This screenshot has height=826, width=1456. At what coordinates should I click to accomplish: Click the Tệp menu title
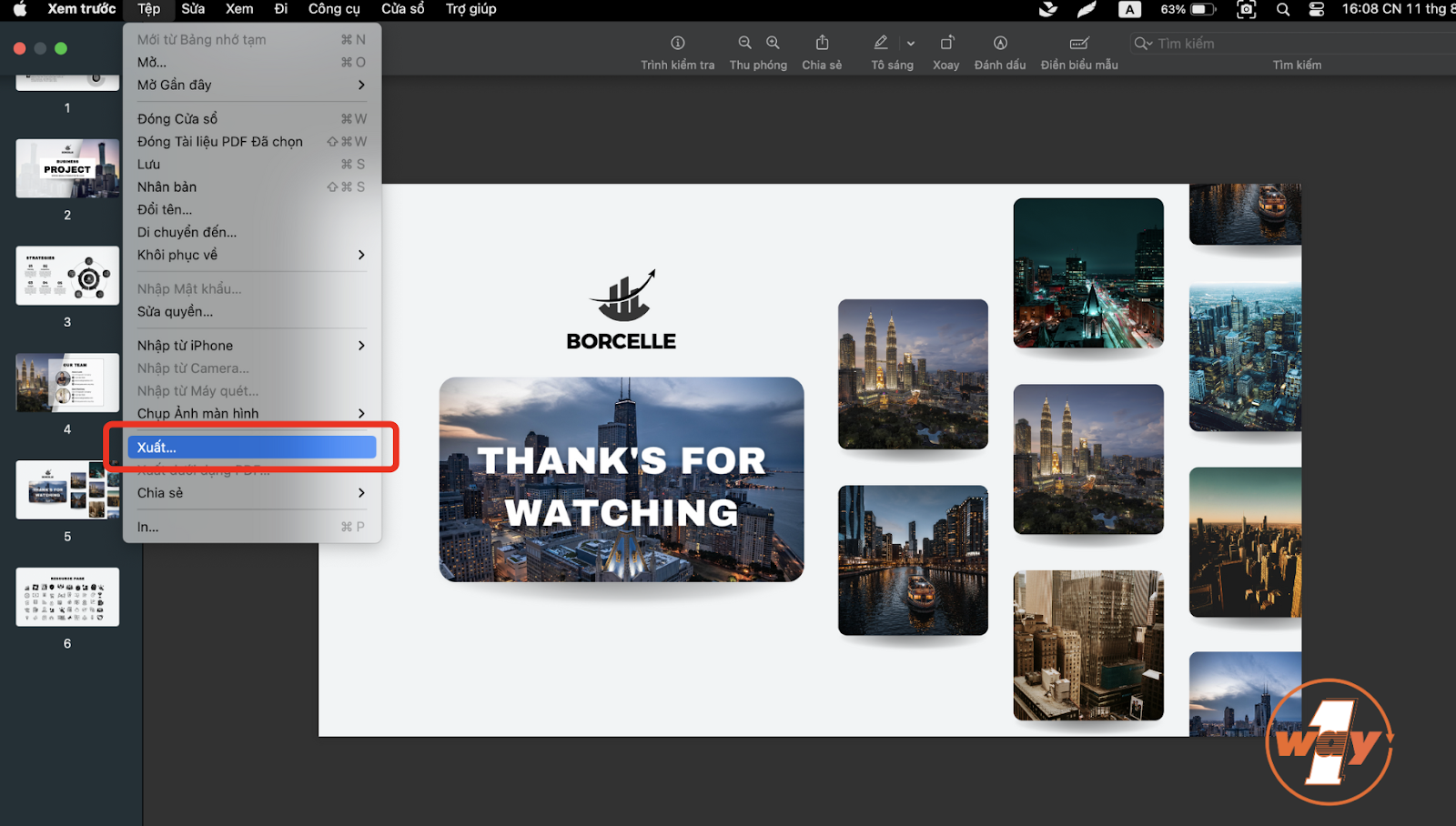[x=149, y=9]
